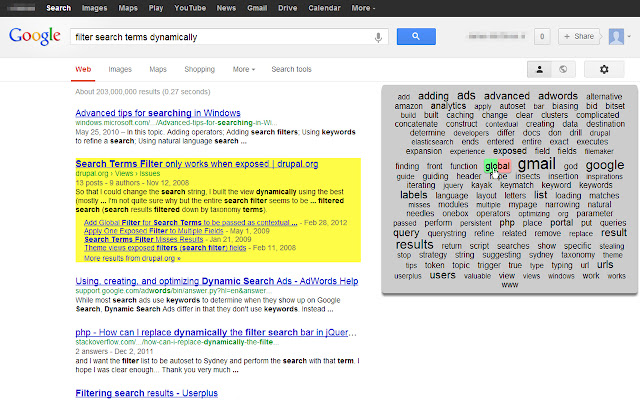Show personal results person icon
The height and width of the screenshot is (400, 640).
click(x=539, y=69)
